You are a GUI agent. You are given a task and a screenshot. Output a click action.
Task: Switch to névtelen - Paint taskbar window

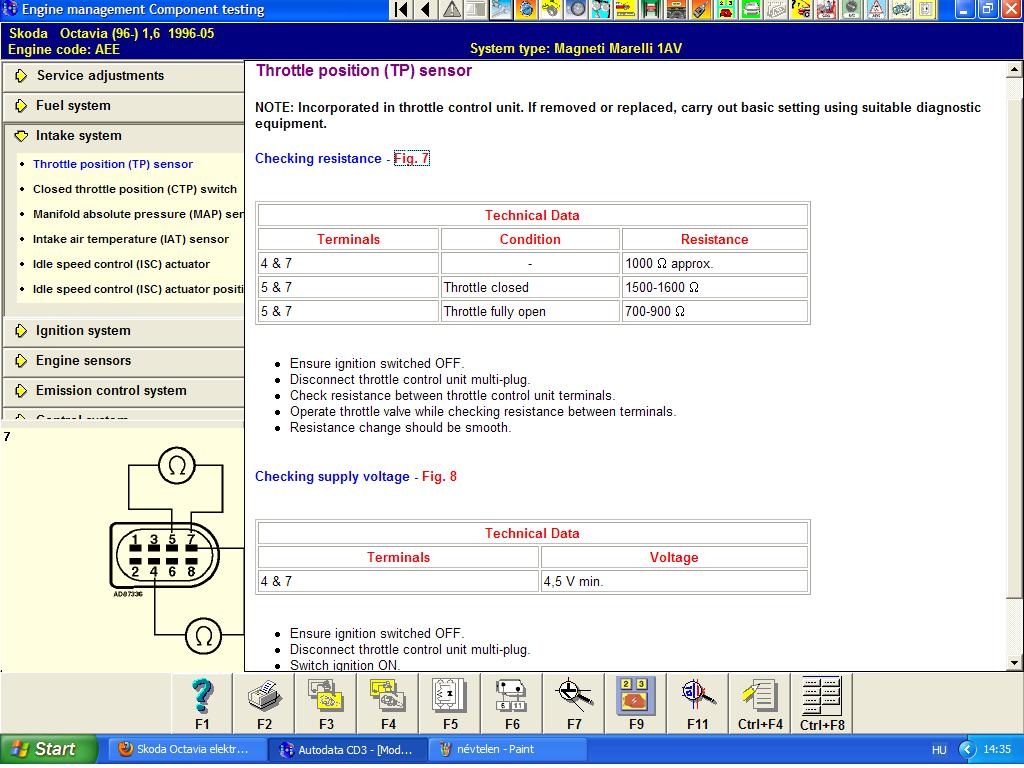point(508,750)
